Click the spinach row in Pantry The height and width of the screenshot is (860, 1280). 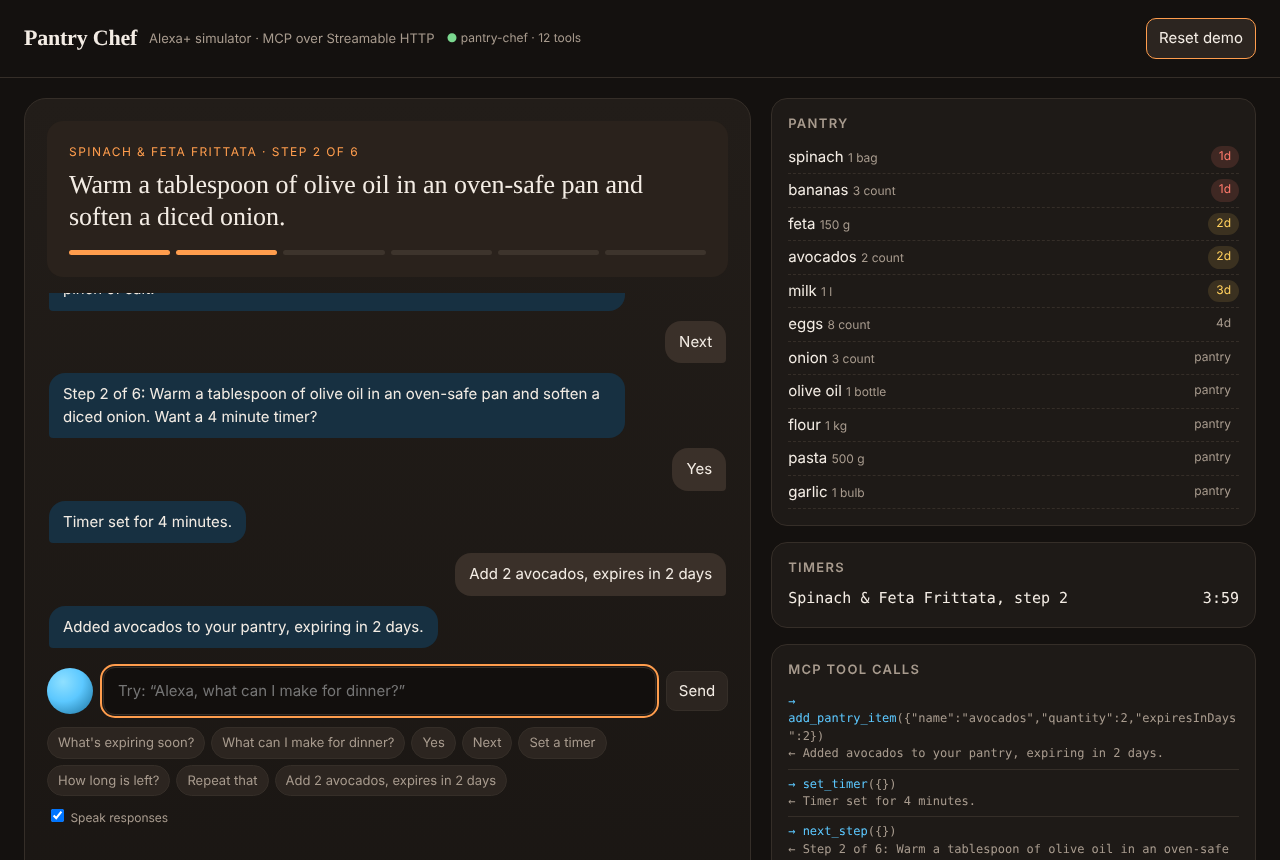tap(1013, 157)
